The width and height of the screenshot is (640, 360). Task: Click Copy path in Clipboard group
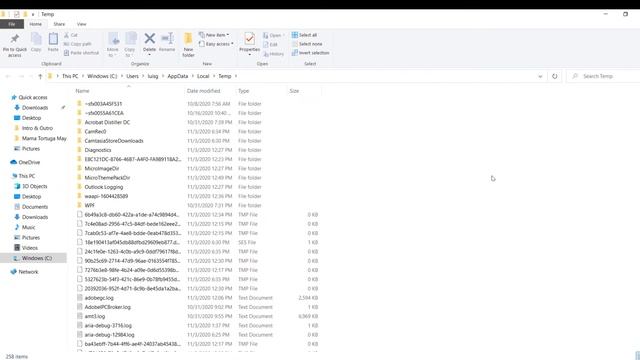pyautogui.click(x=78, y=44)
